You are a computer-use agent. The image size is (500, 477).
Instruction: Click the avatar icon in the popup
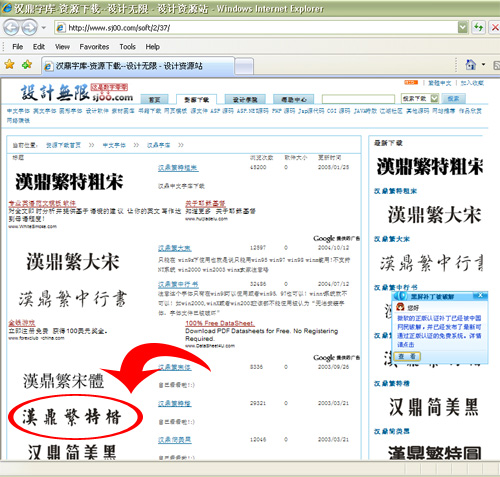(x=400, y=307)
